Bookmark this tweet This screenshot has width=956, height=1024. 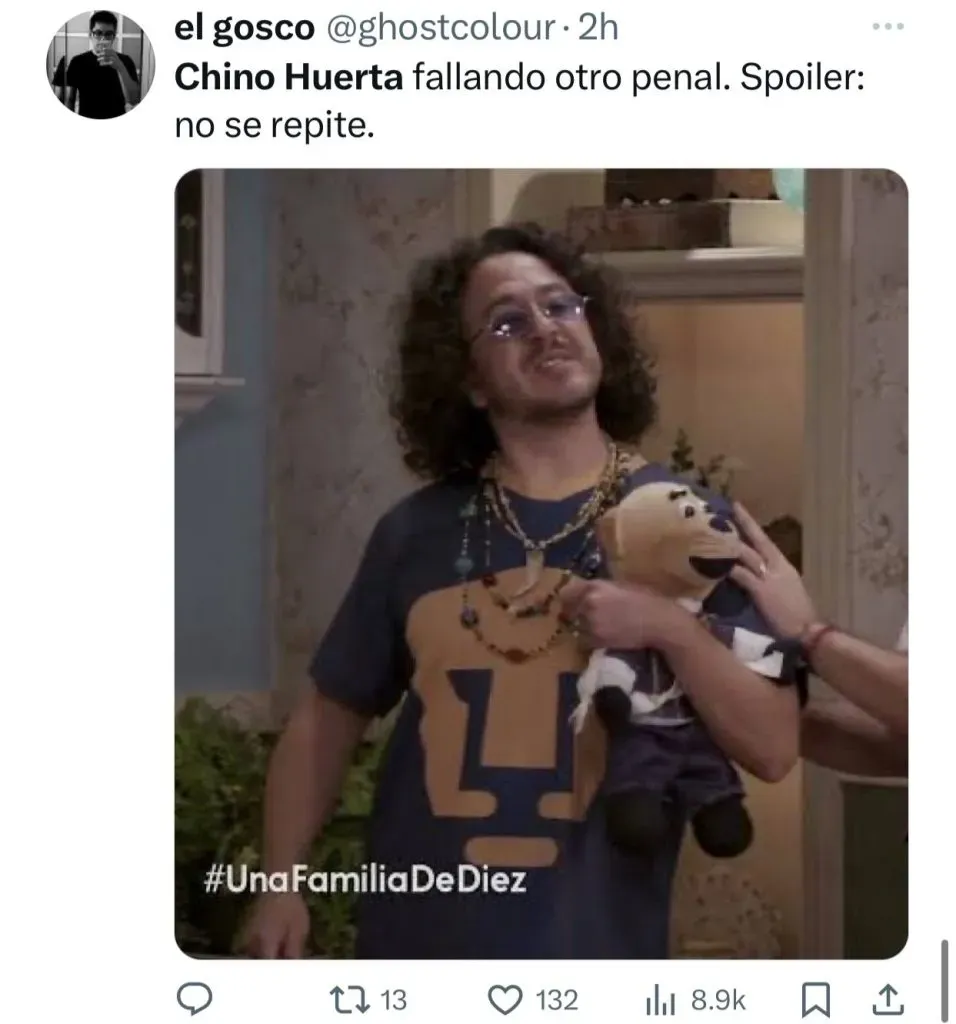[x=815, y=999]
